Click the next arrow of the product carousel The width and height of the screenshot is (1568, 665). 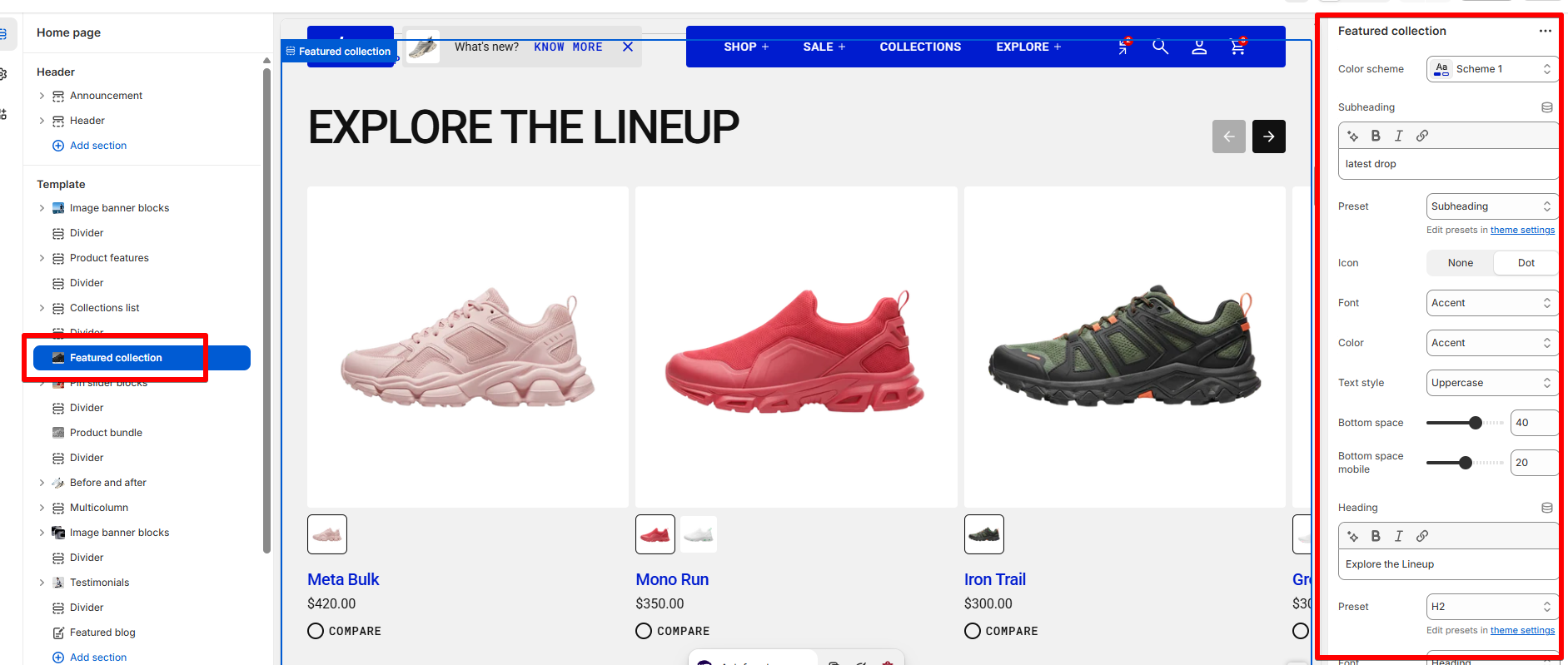1269,136
